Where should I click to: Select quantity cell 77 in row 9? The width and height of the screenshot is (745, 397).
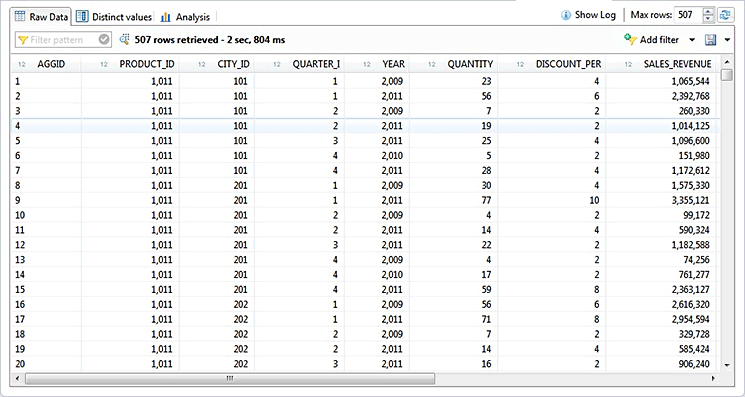click(x=455, y=200)
